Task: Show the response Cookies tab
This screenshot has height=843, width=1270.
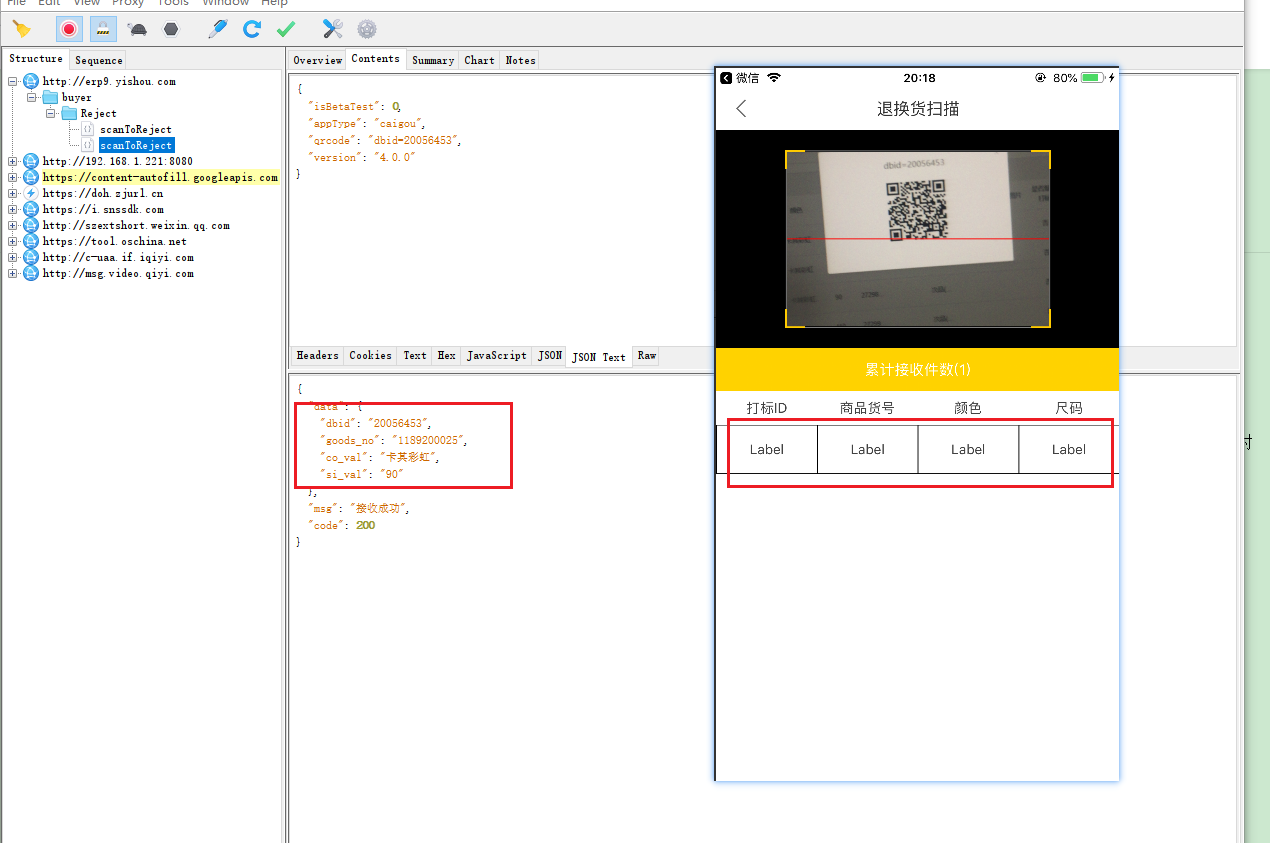Action: tap(371, 355)
